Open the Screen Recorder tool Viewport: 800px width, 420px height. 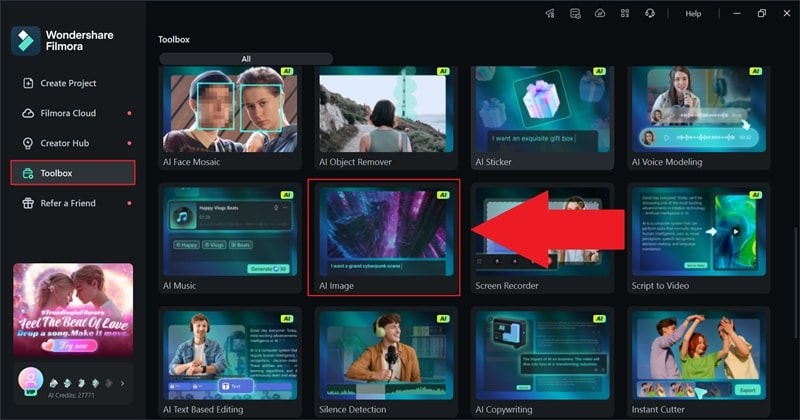(542, 238)
